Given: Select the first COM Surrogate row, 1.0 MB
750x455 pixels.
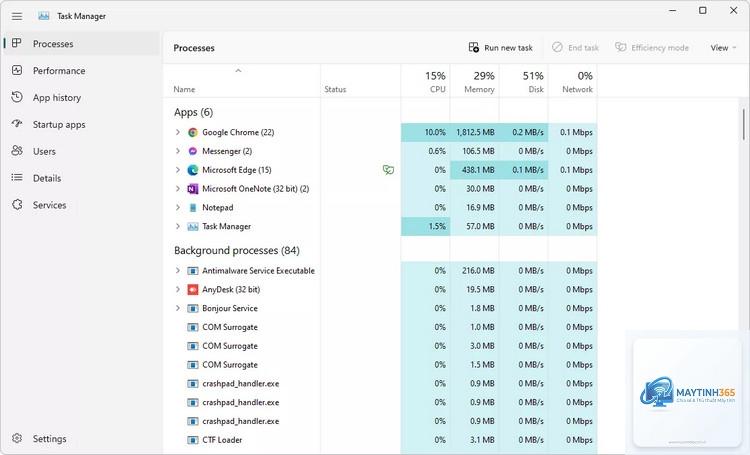Looking at the screenshot, I should pos(380,327).
